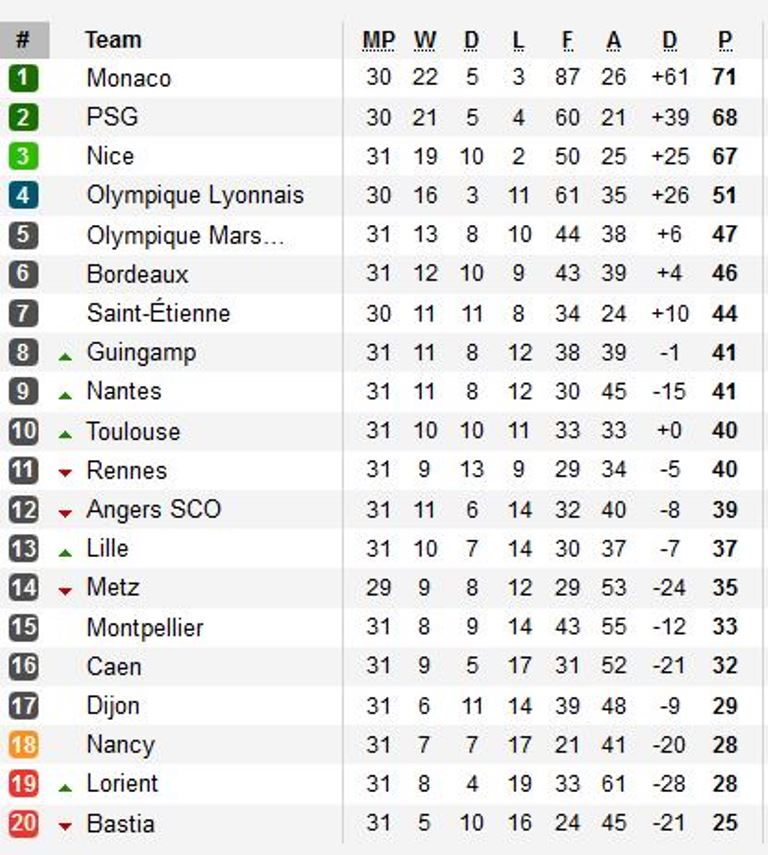Click the green up arrow beside Guingamp

(65, 357)
